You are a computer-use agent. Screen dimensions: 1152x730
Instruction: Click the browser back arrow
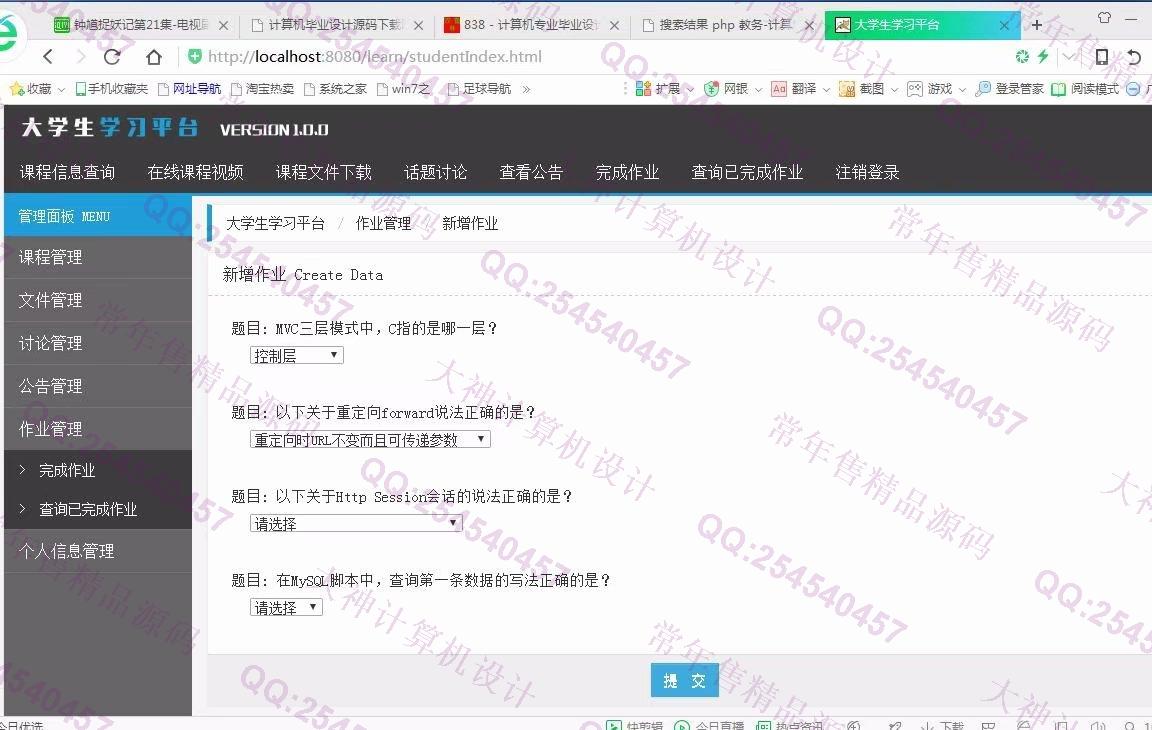point(47,57)
